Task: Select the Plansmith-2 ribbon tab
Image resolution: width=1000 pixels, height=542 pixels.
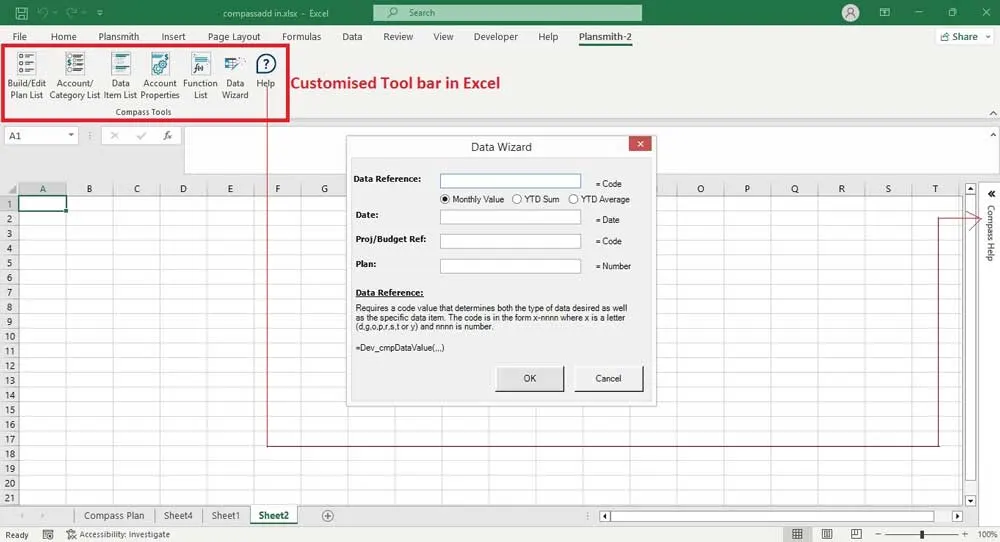Action: pyautogui.click(x=605, y=36)
